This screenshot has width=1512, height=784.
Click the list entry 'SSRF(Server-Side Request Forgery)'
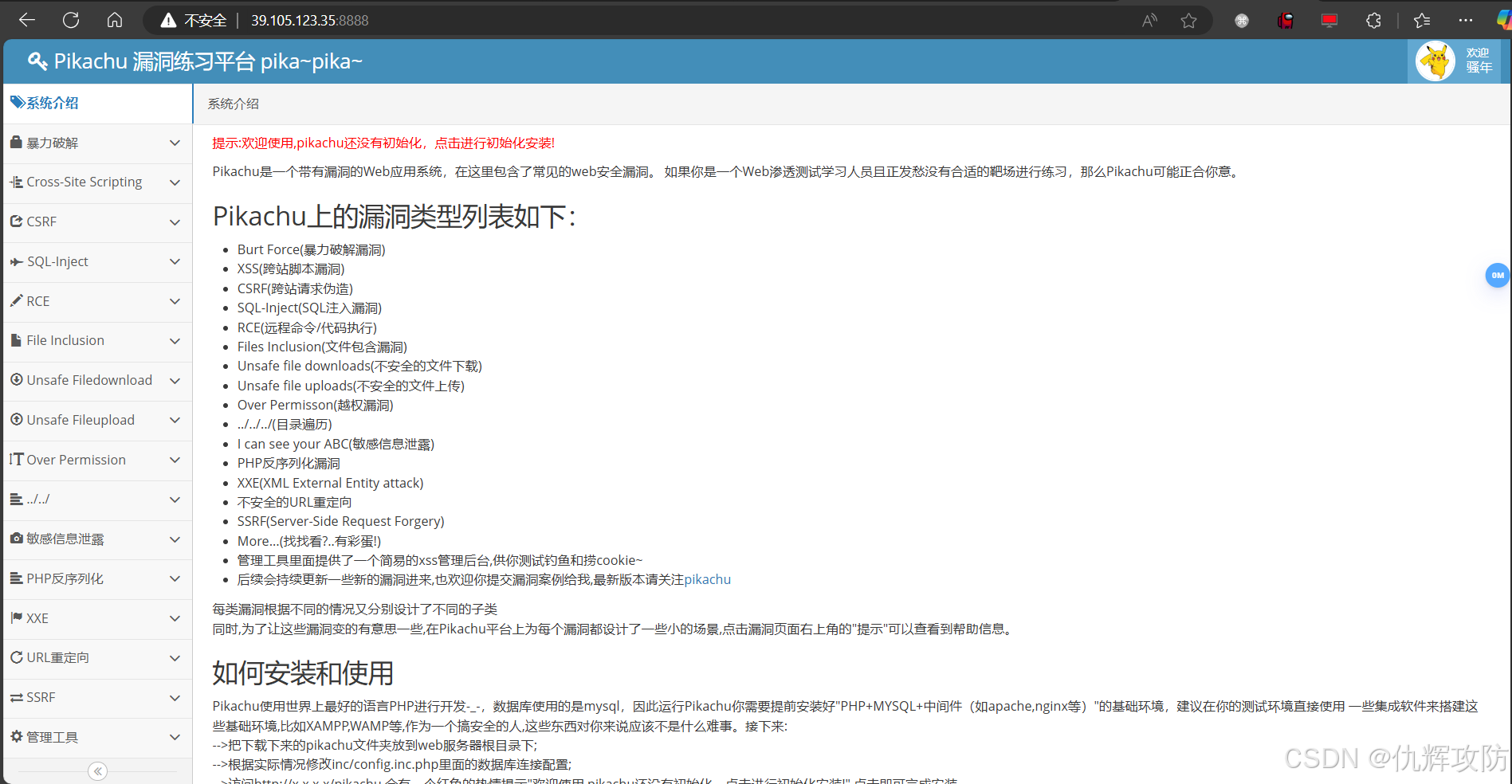tap(340, 521)
